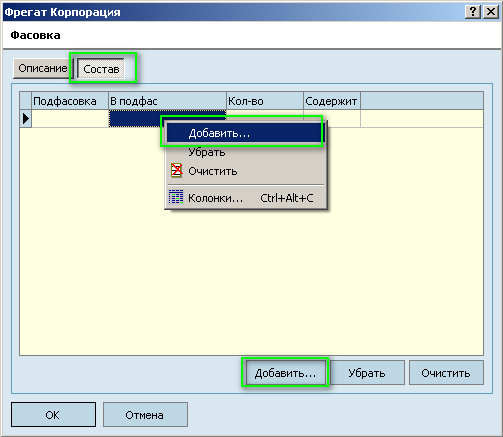The height and width of the screenshot is (437, 503).
Task: Open the Состав tab
Action: pos(101,69)
